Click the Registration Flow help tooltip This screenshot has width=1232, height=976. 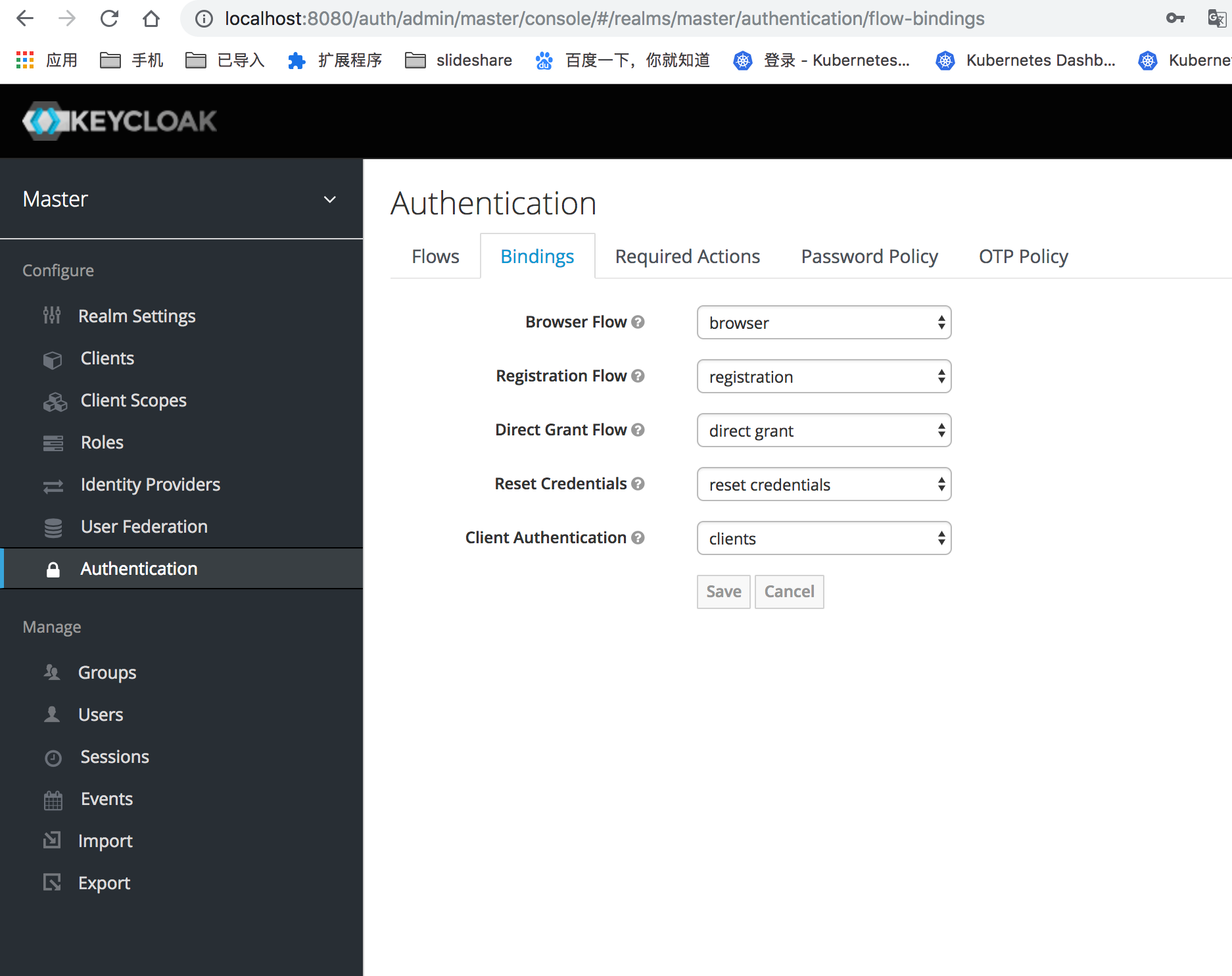637,376
